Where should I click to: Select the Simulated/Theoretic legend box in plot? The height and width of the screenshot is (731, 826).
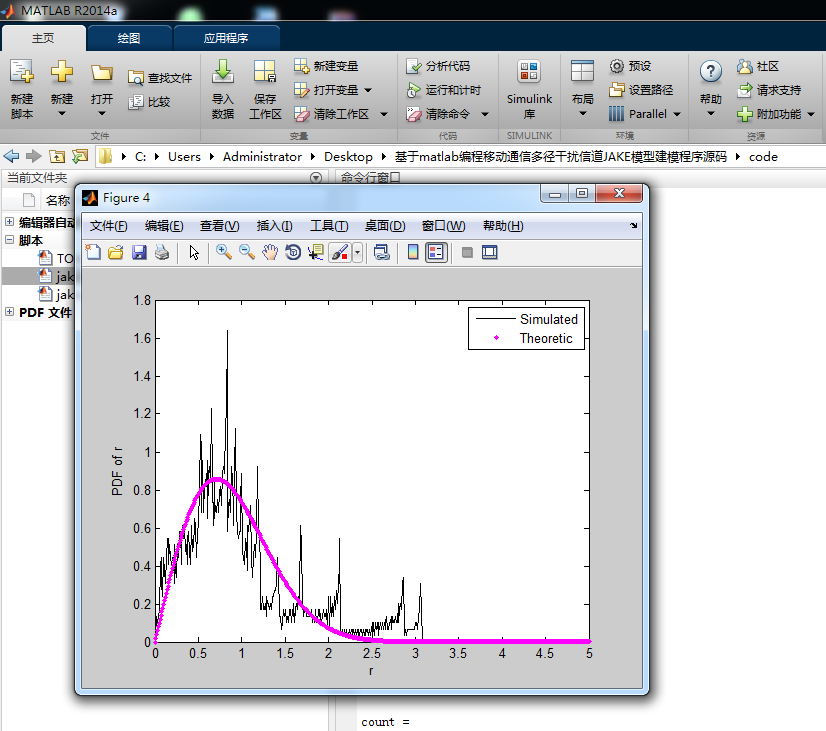[x=526, y=329]
